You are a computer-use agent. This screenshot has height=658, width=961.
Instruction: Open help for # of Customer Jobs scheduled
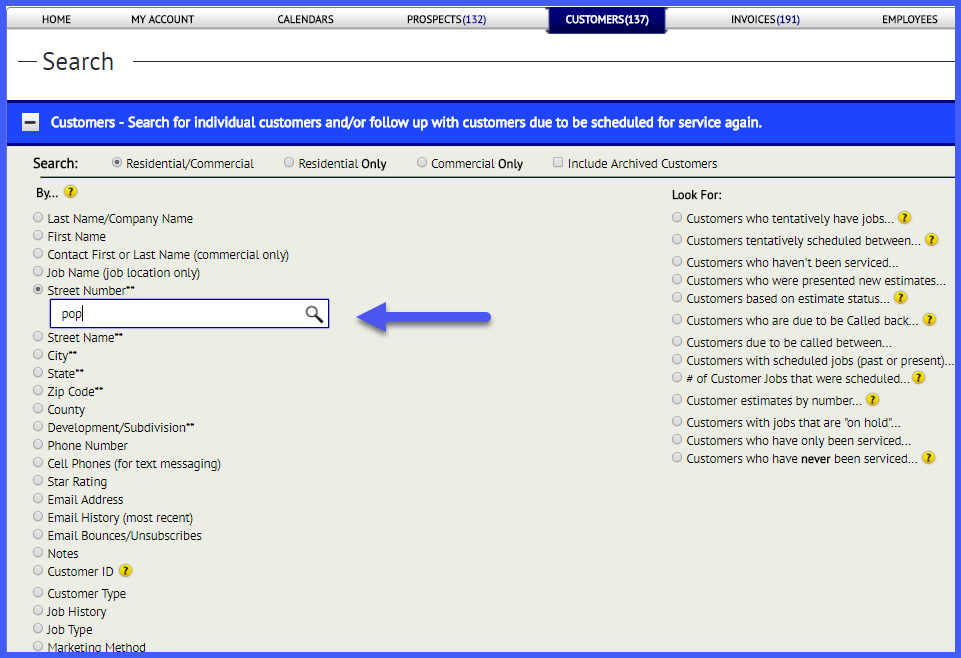coord(918,378)
